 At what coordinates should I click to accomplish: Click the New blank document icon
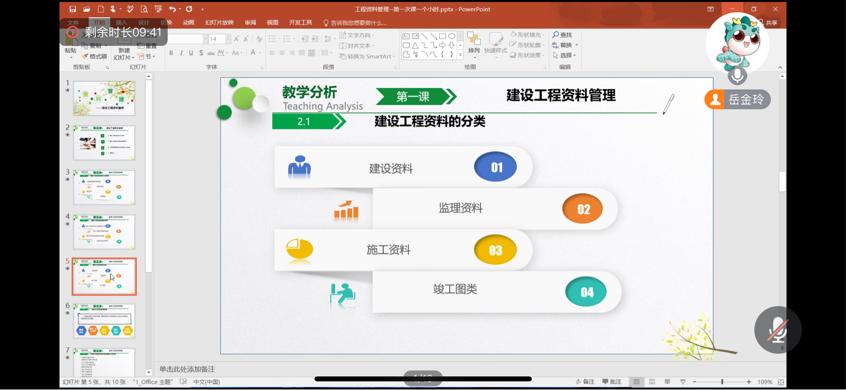(101, 9)
